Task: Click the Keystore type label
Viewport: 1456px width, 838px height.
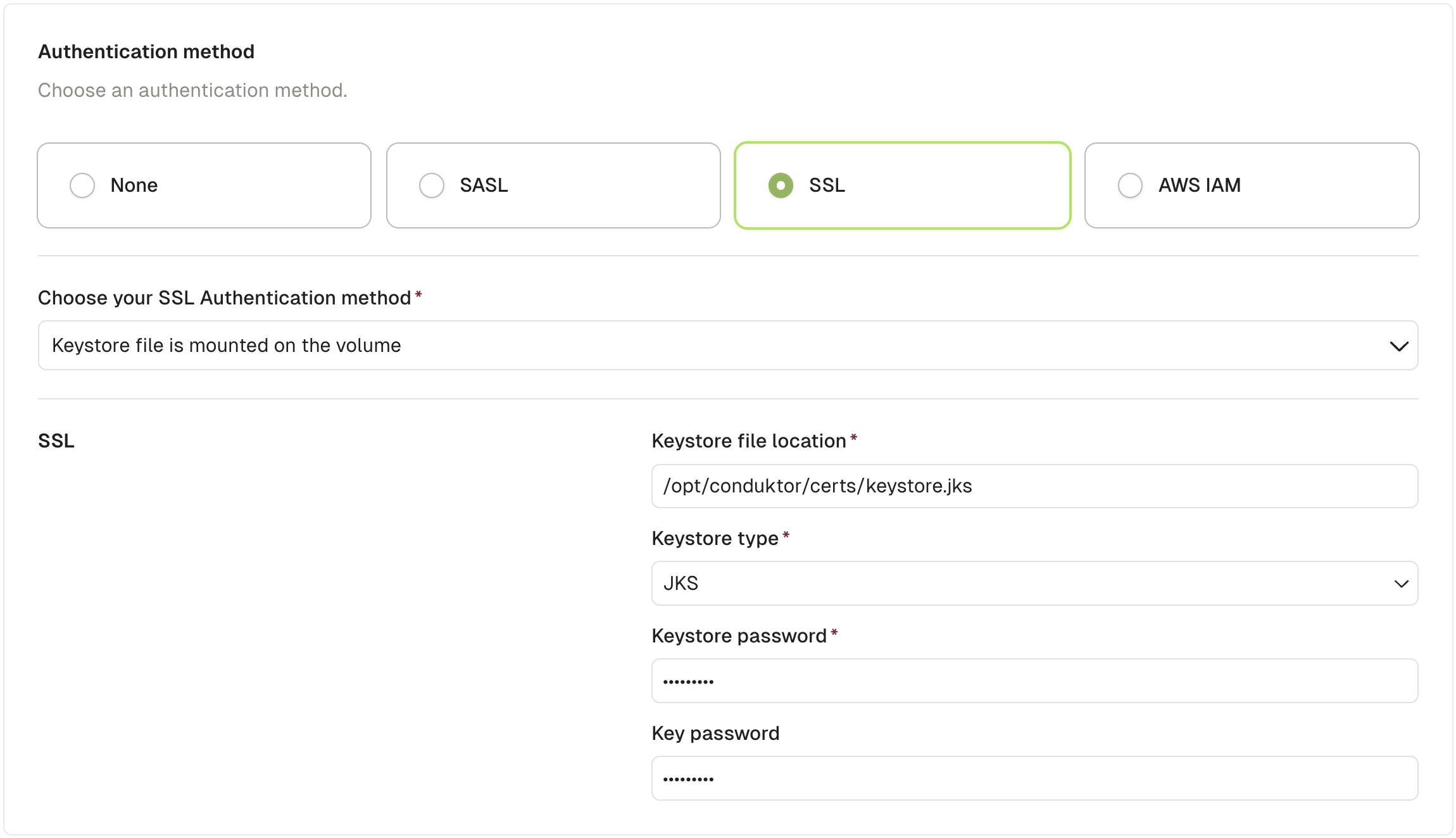Action: pyautogui.click(x=715, y=539)
